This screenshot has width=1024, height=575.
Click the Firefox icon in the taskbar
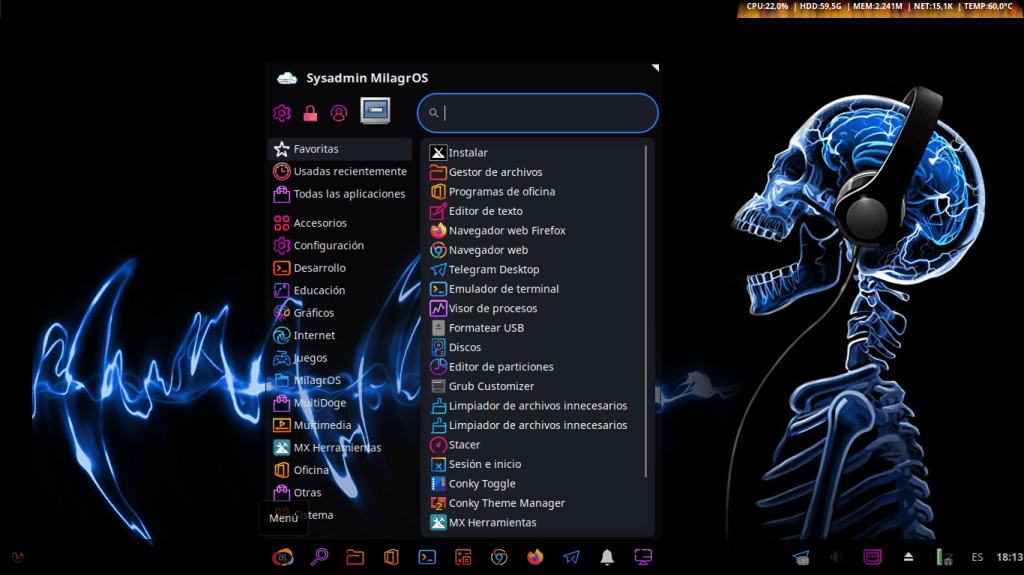click(x=535, y=557)
